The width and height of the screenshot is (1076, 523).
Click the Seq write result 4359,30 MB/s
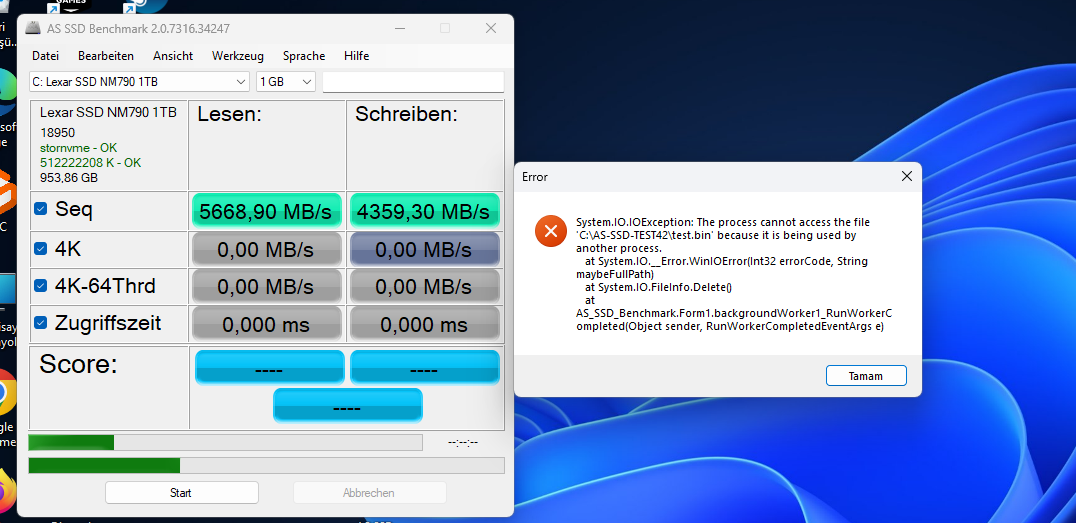(x=425, y=211)
